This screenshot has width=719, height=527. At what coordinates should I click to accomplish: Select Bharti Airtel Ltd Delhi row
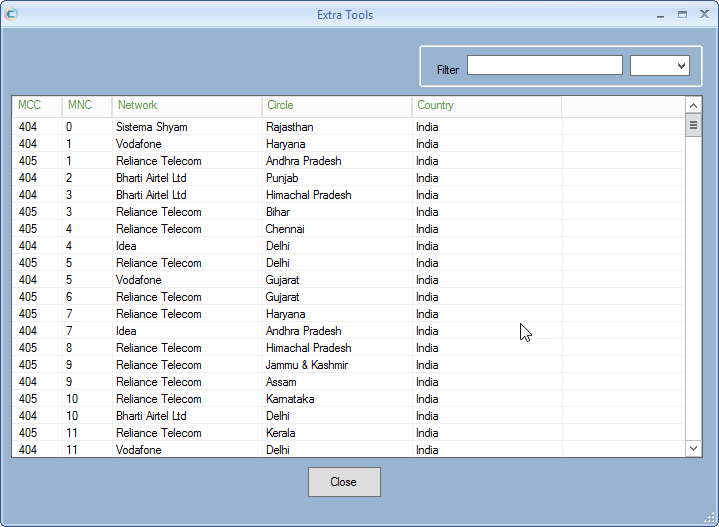[x=348, y=416]
